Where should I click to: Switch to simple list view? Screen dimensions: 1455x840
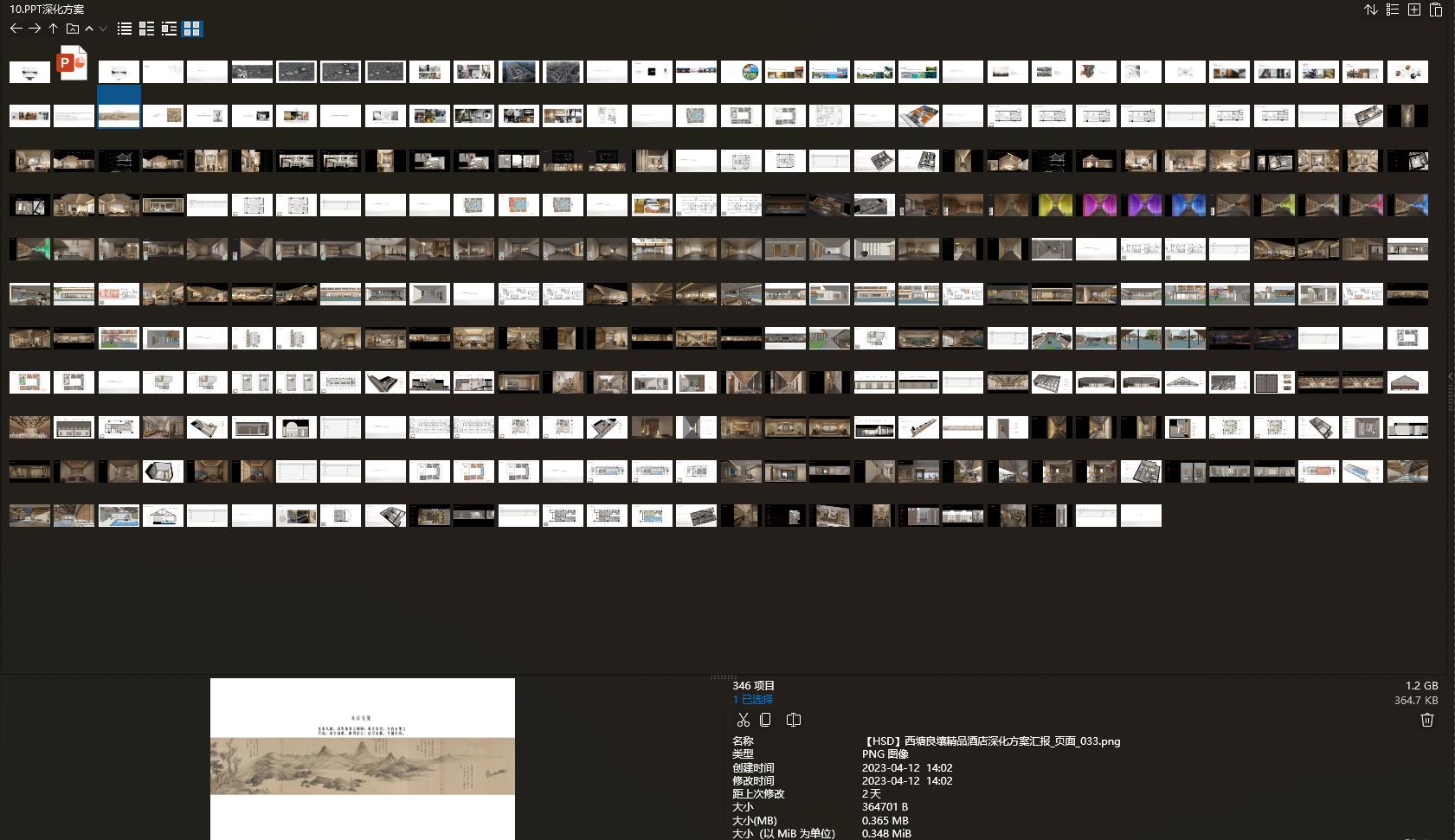(x=125, y=29)
